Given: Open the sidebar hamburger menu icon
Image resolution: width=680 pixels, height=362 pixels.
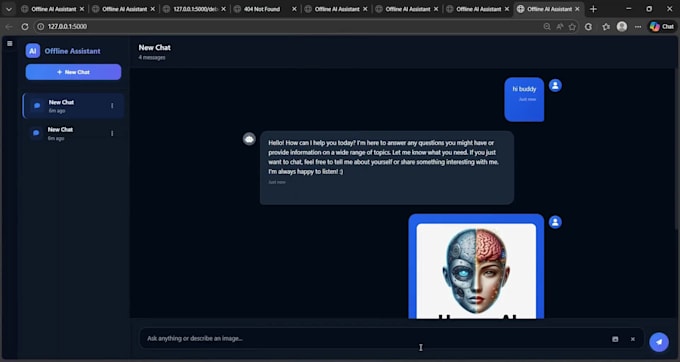Looking at the screenshot, I should (10, 43).
